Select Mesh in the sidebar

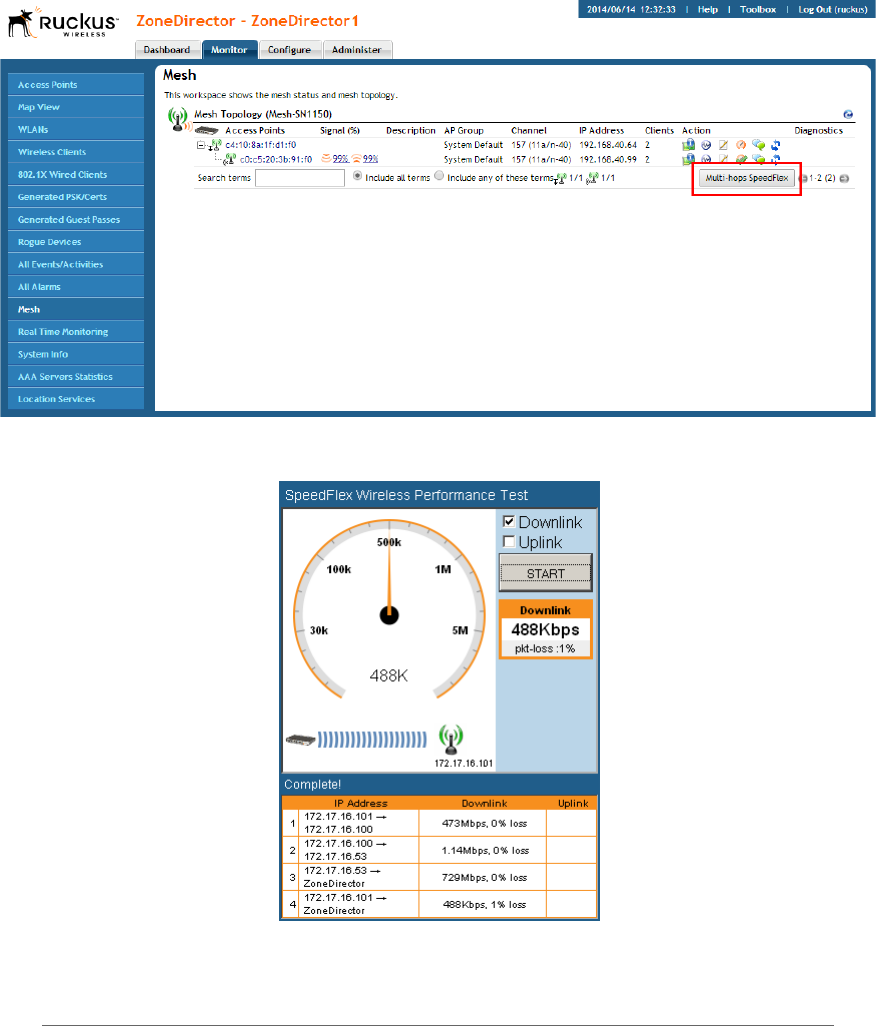click(76, 310)
